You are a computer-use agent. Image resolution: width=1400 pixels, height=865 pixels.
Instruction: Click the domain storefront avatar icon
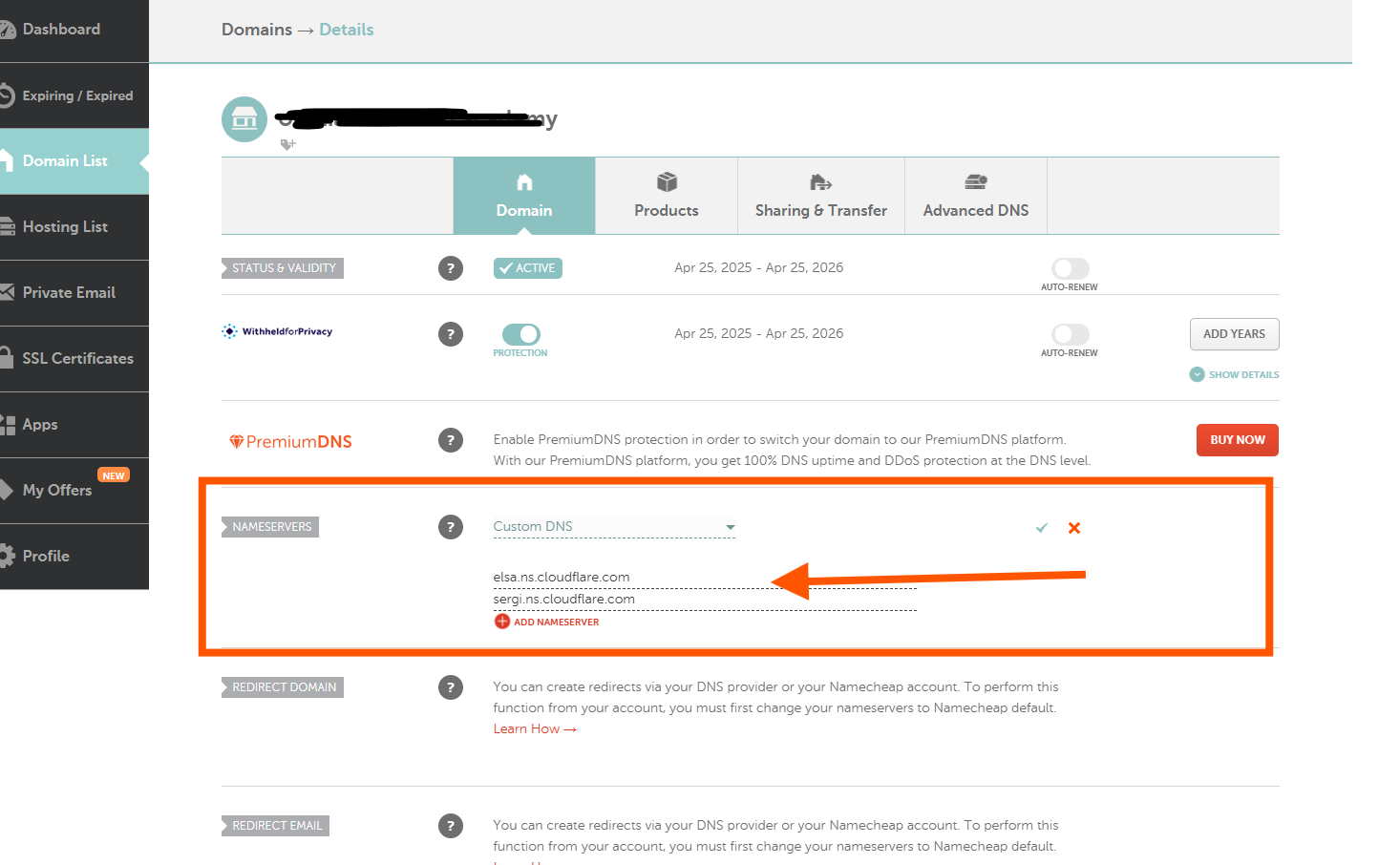(x=244, y=119)
